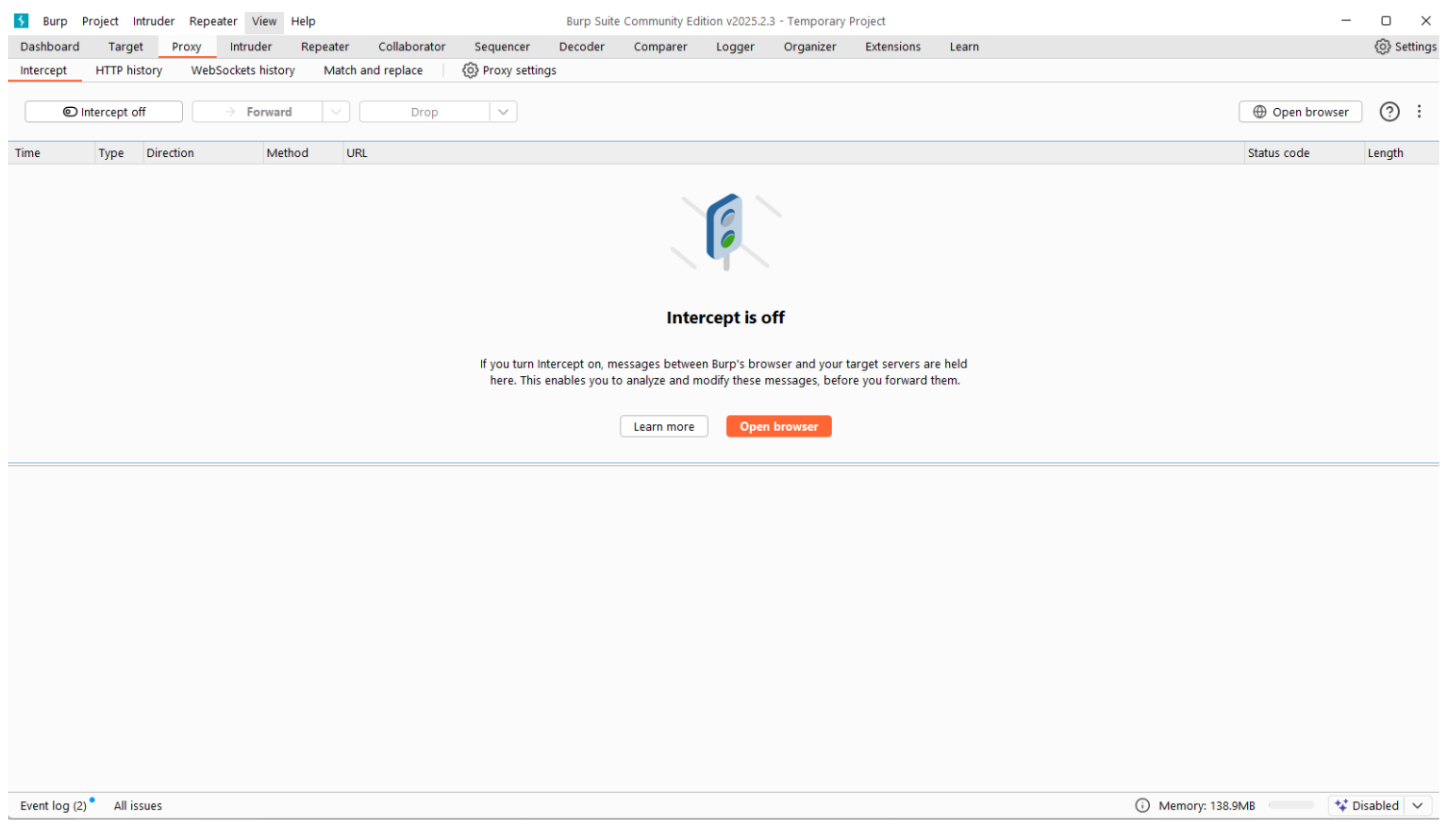Open the Burp menu
1448x834 pixels.
55,21
